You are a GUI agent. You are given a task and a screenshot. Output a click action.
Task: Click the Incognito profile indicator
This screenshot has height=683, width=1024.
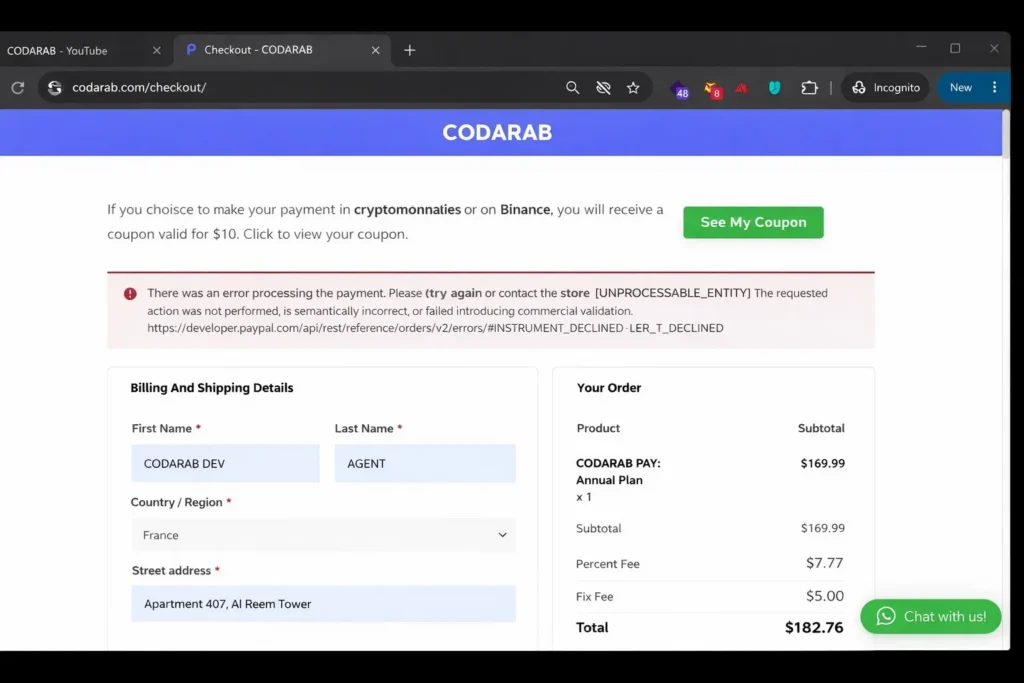click(884, 87)
